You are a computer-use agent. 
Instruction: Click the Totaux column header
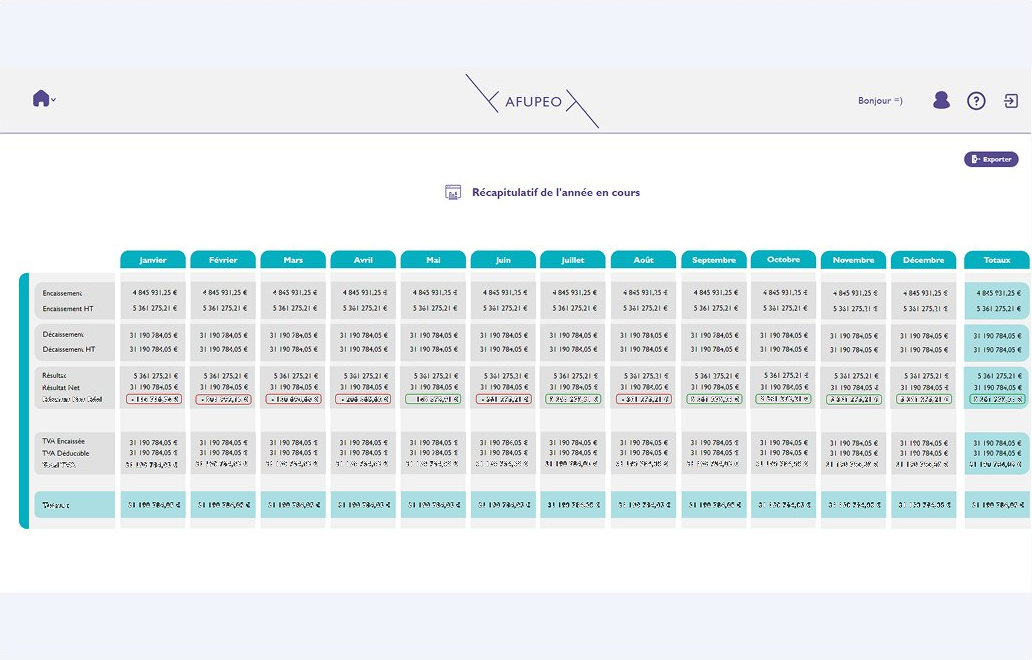pyautogui.click(x=996, y=260)
